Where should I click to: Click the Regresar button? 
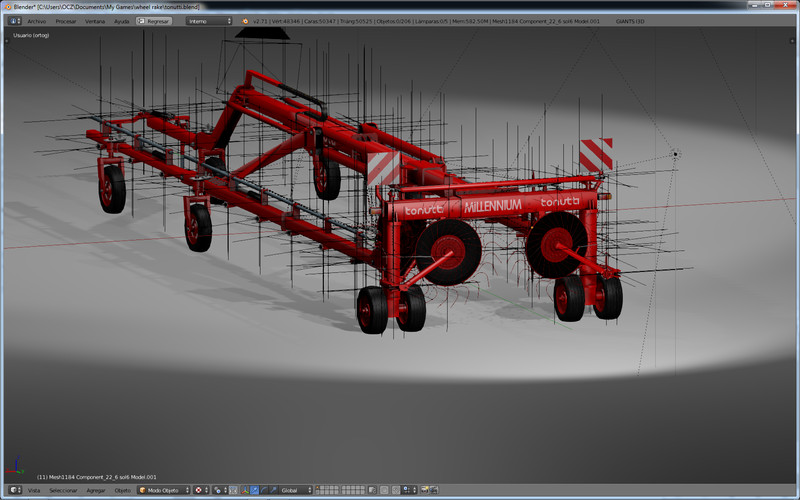click(x=153, y=20)
